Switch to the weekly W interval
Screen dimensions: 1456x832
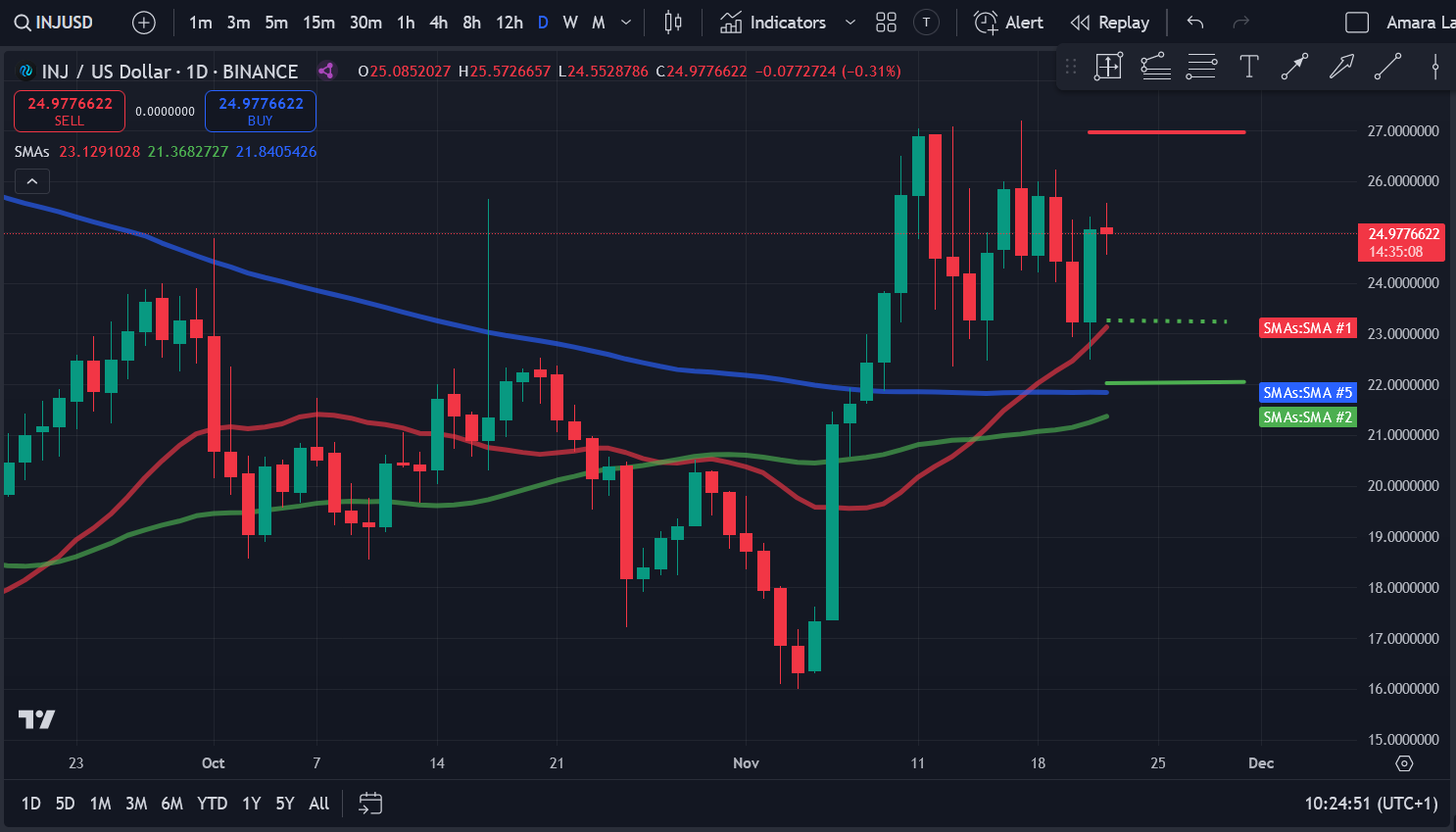570,23
